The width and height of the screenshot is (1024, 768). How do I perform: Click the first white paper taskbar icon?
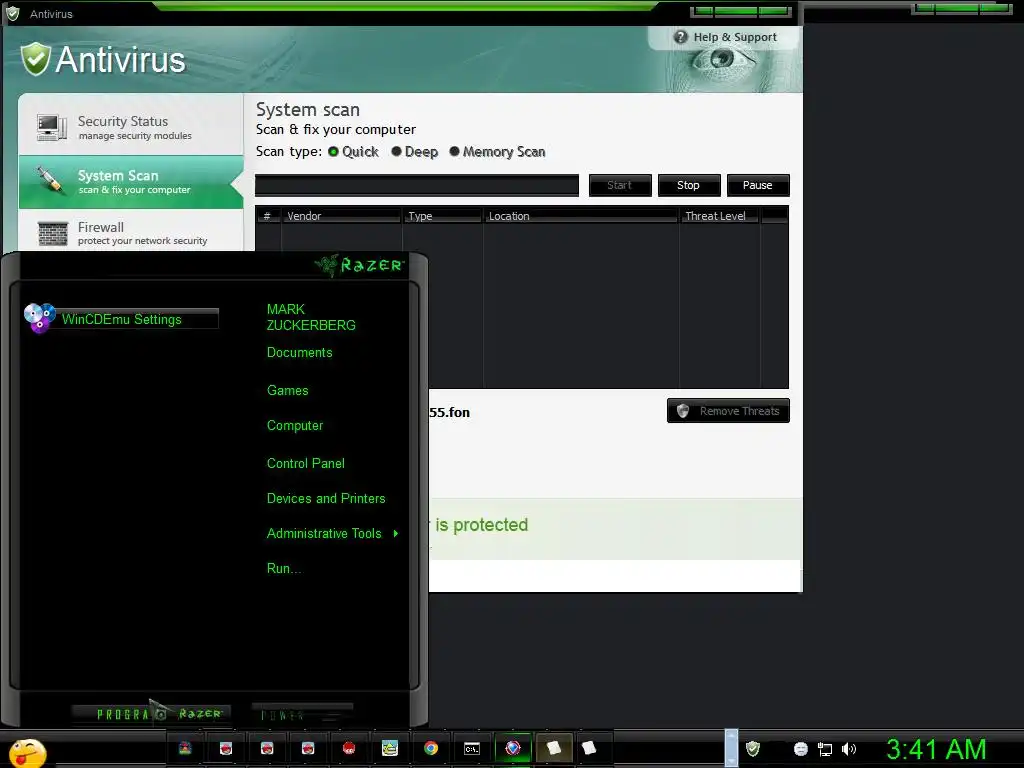(x=554, y=748)
